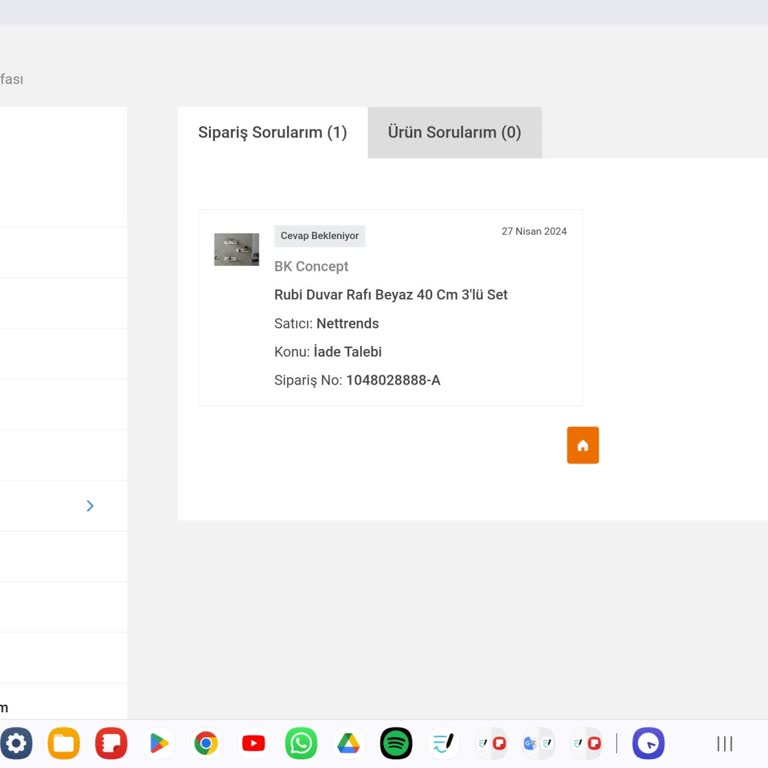Open Rubi Duvar Rafı product link

(391, 295)
